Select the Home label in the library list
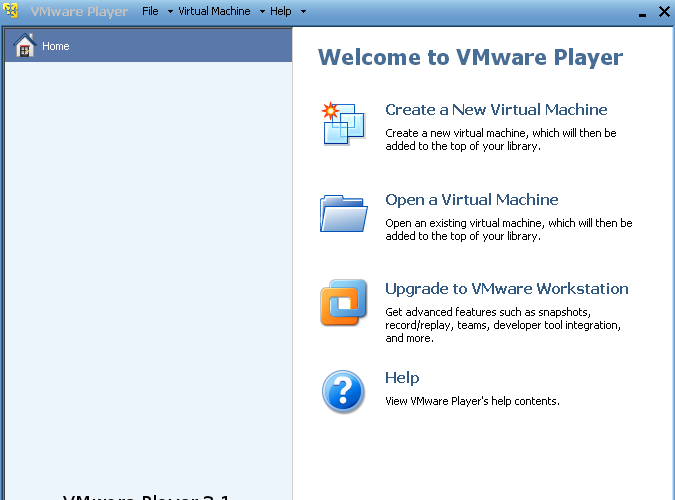The height and width of the screenshot is (500, 675). click(x=56, y=46)
